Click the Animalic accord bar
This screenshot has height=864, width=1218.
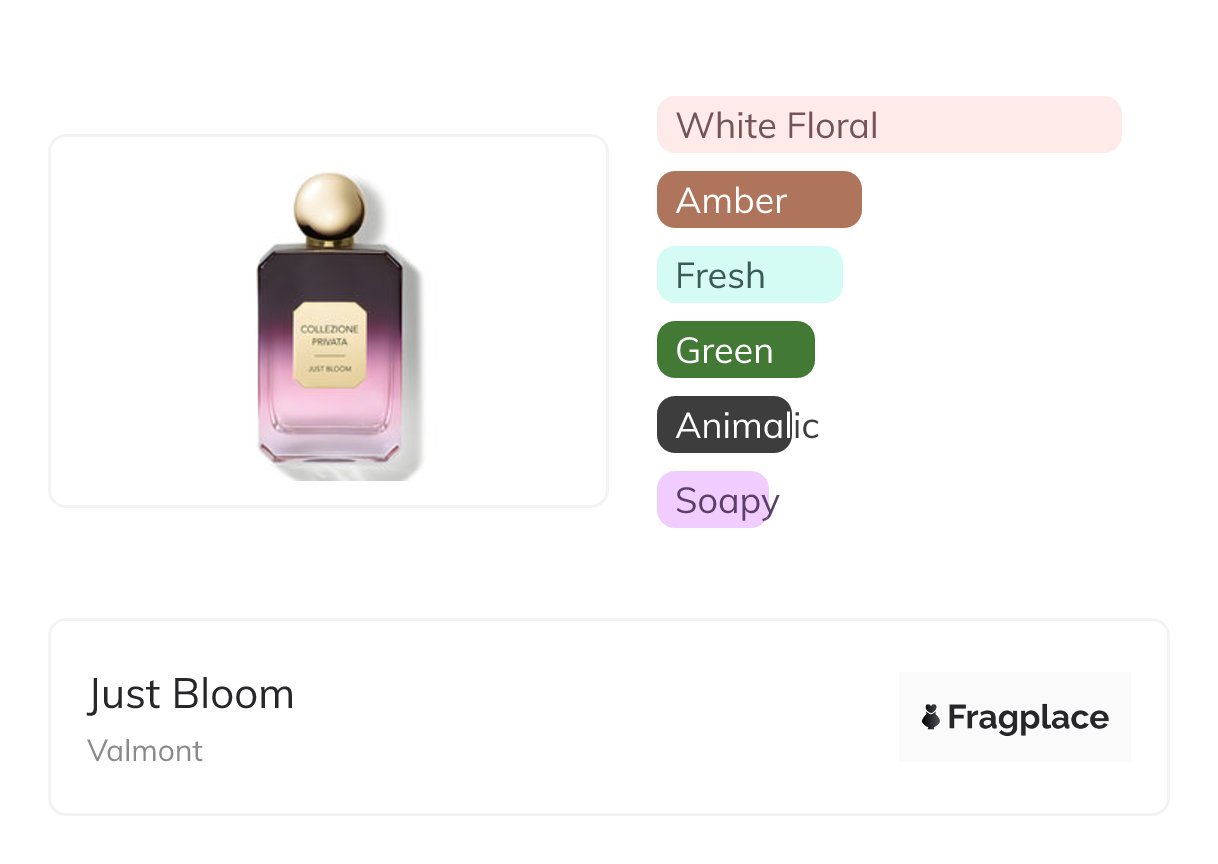tap(724, 425)
